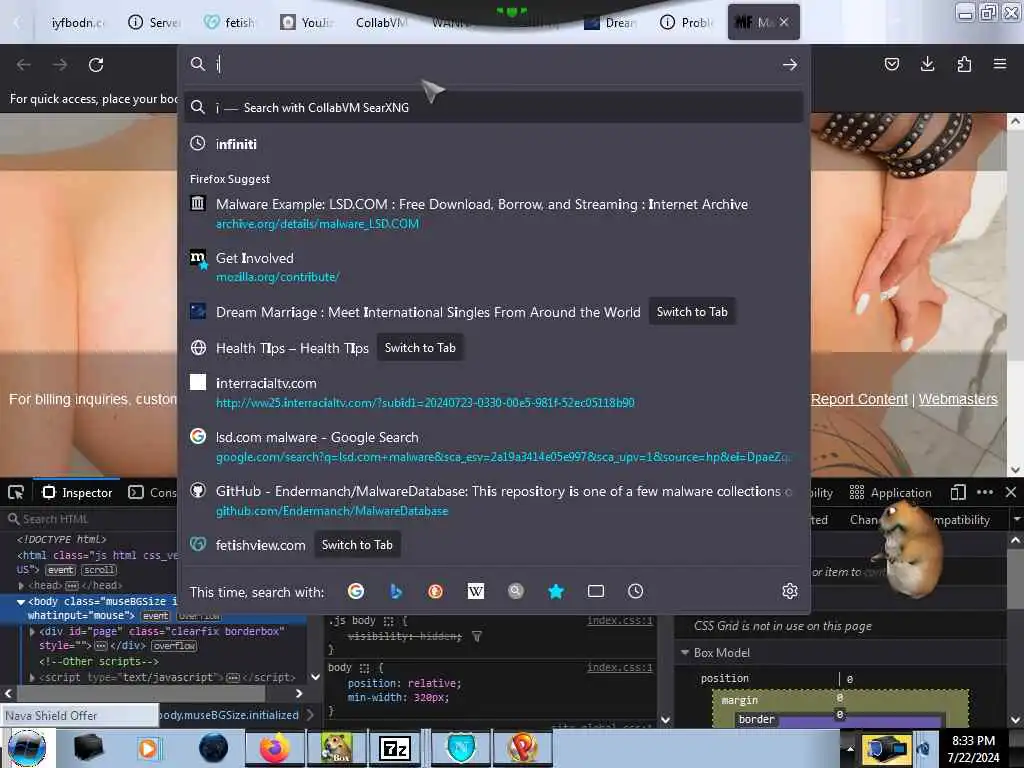The image size is (1024, 768).
Task: Open the clock showing 8:33 PM
Action: click(x=973, y=748)
